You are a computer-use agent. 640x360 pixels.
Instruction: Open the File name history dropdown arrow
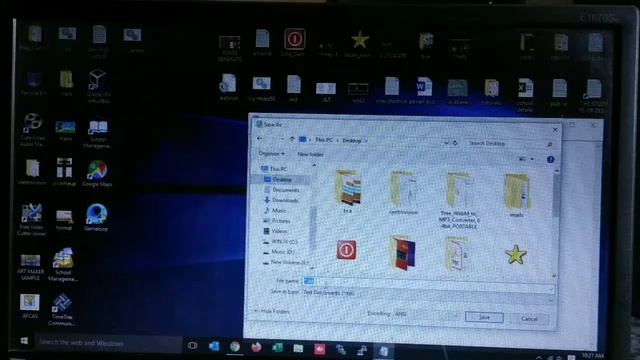click(551, 289)
